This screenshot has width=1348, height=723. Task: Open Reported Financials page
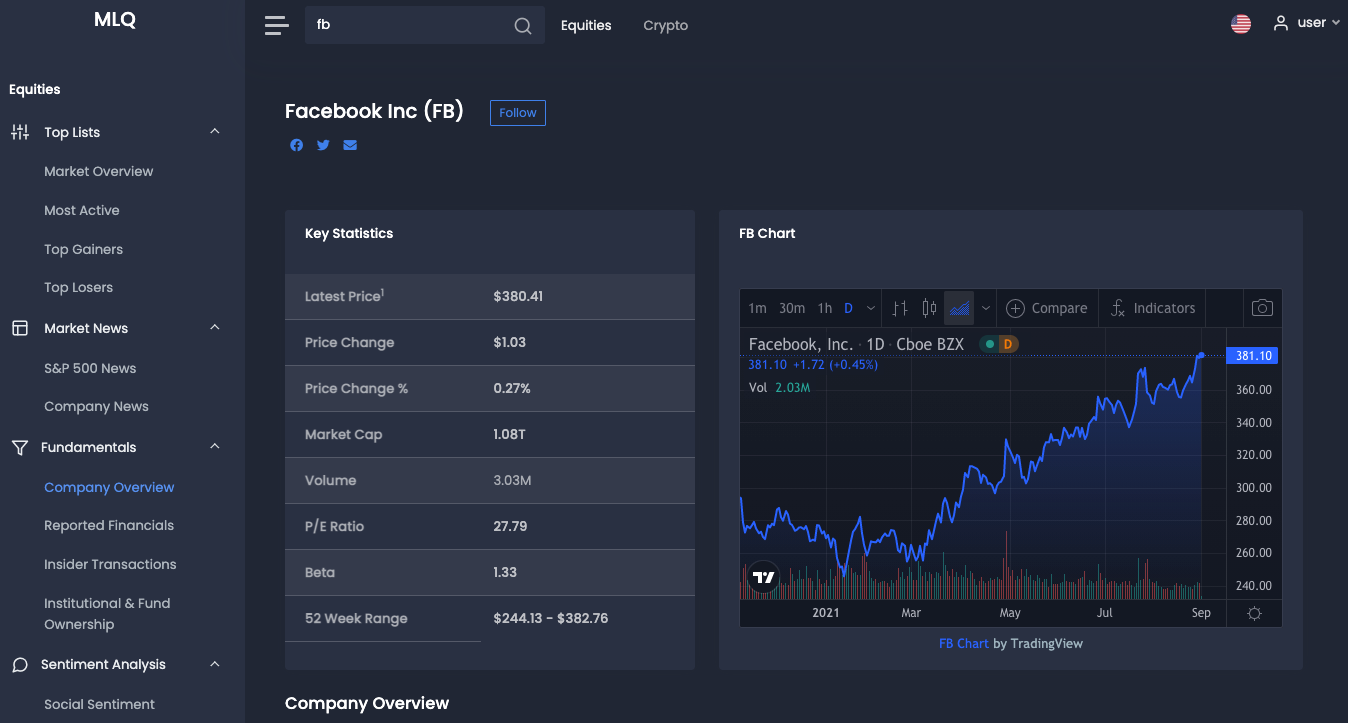point(109,526)
